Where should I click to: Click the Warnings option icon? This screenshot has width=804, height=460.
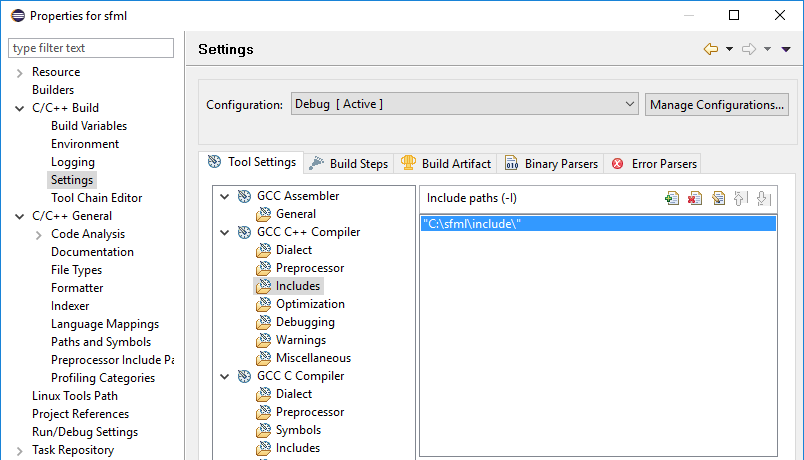264,340
